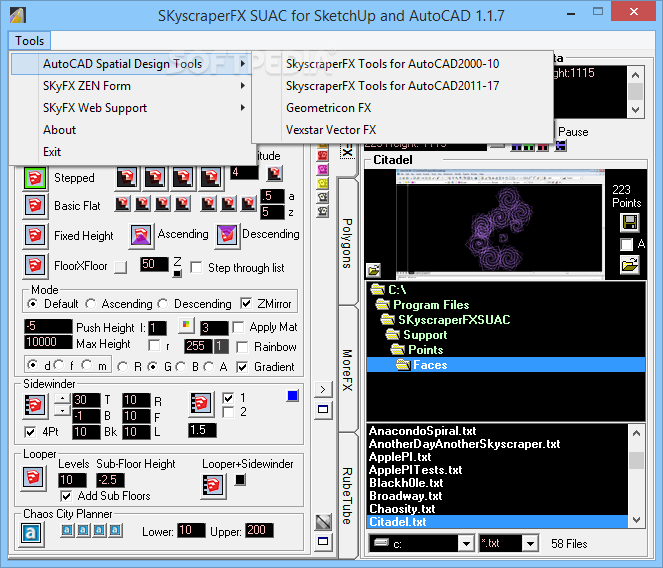Open the Support folder in tree
Image resolution: width=663 pixels, height=568 pixels.
[425, 335]
